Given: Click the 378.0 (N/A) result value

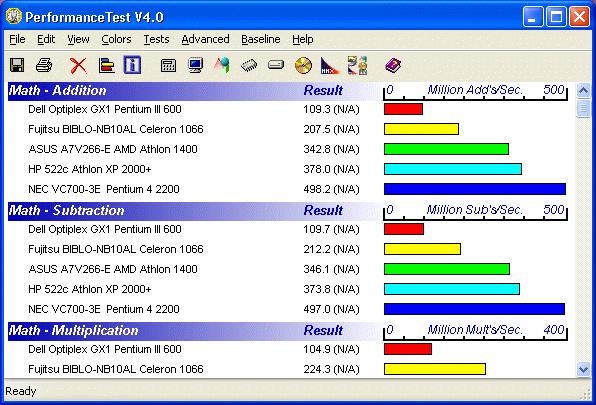Looking at the screenshot, I should (x=331, y=169).
